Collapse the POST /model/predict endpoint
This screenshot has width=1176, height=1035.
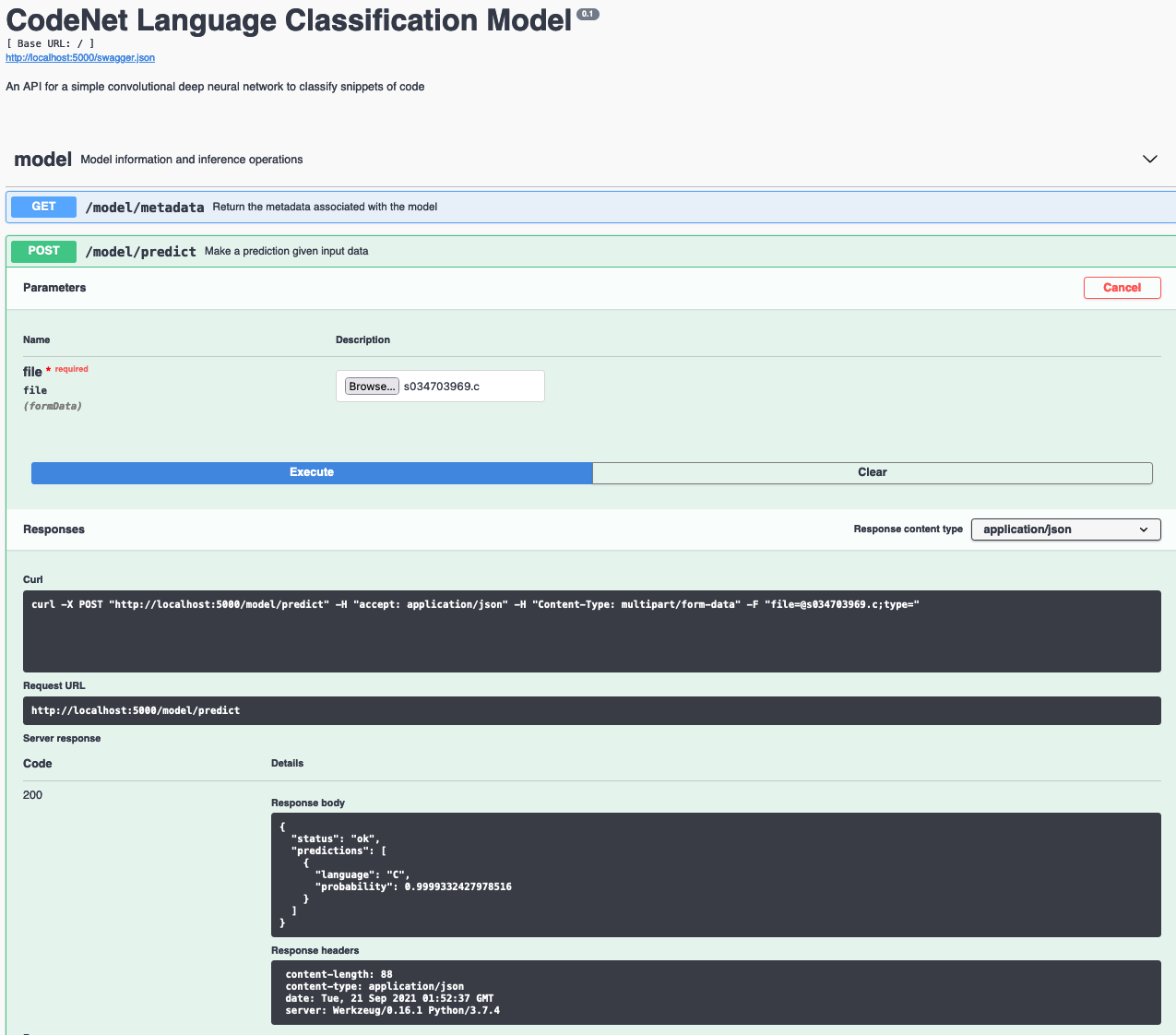[x=590, y=251]
